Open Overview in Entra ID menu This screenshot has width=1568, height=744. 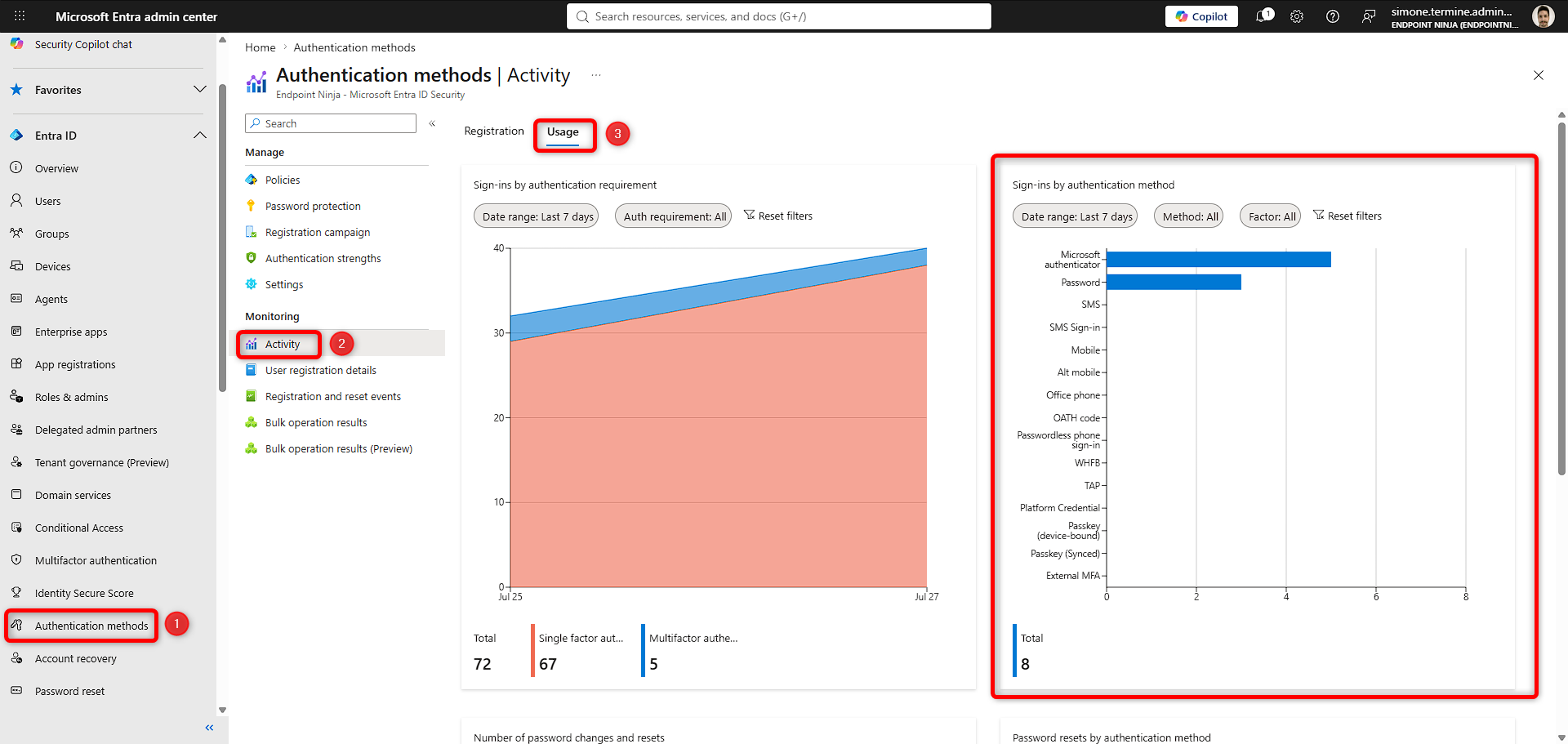point(56,168)
